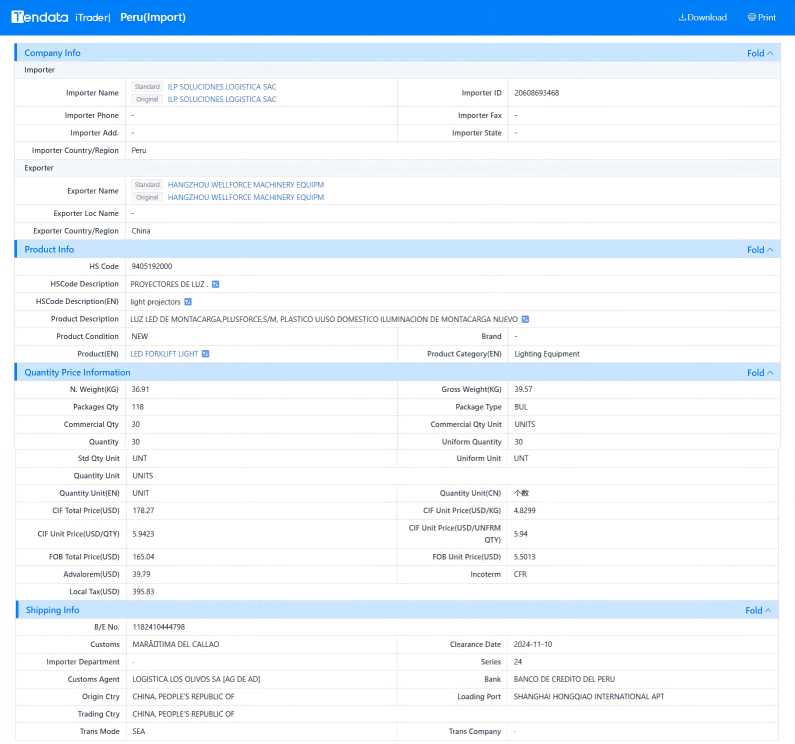Select Clearance Date 2024-11-10
Screen dimensions: 795x744
pos(533,645)
